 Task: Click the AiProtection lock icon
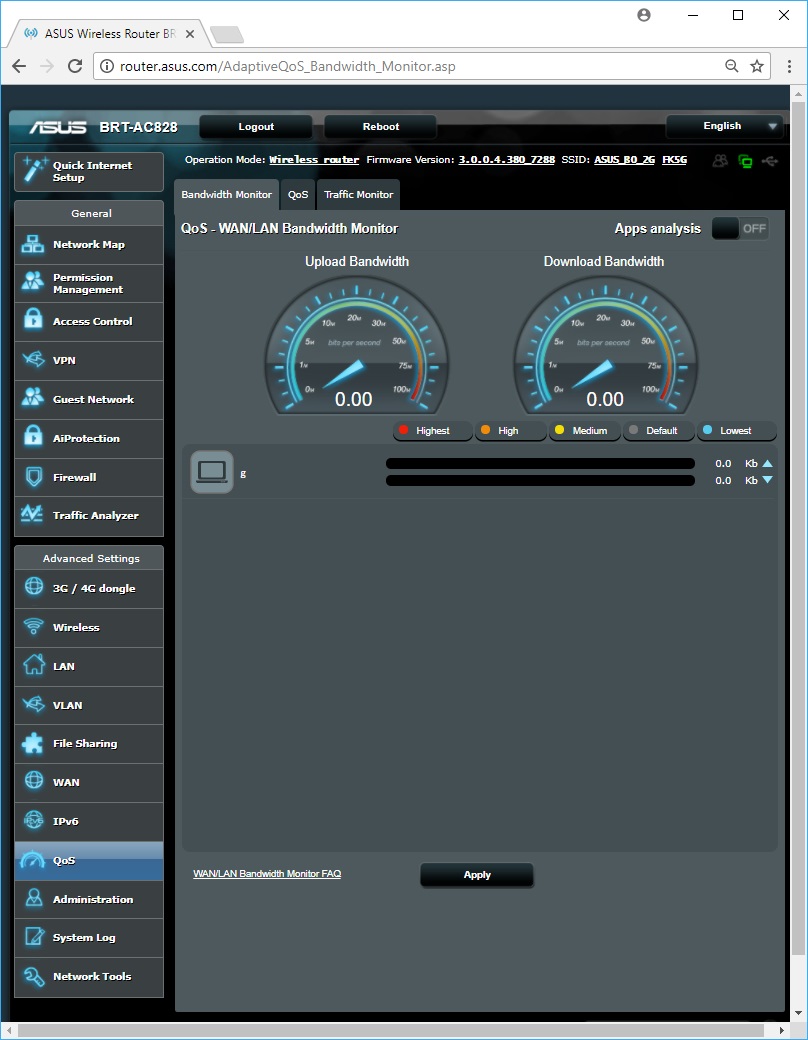point(34,438)
